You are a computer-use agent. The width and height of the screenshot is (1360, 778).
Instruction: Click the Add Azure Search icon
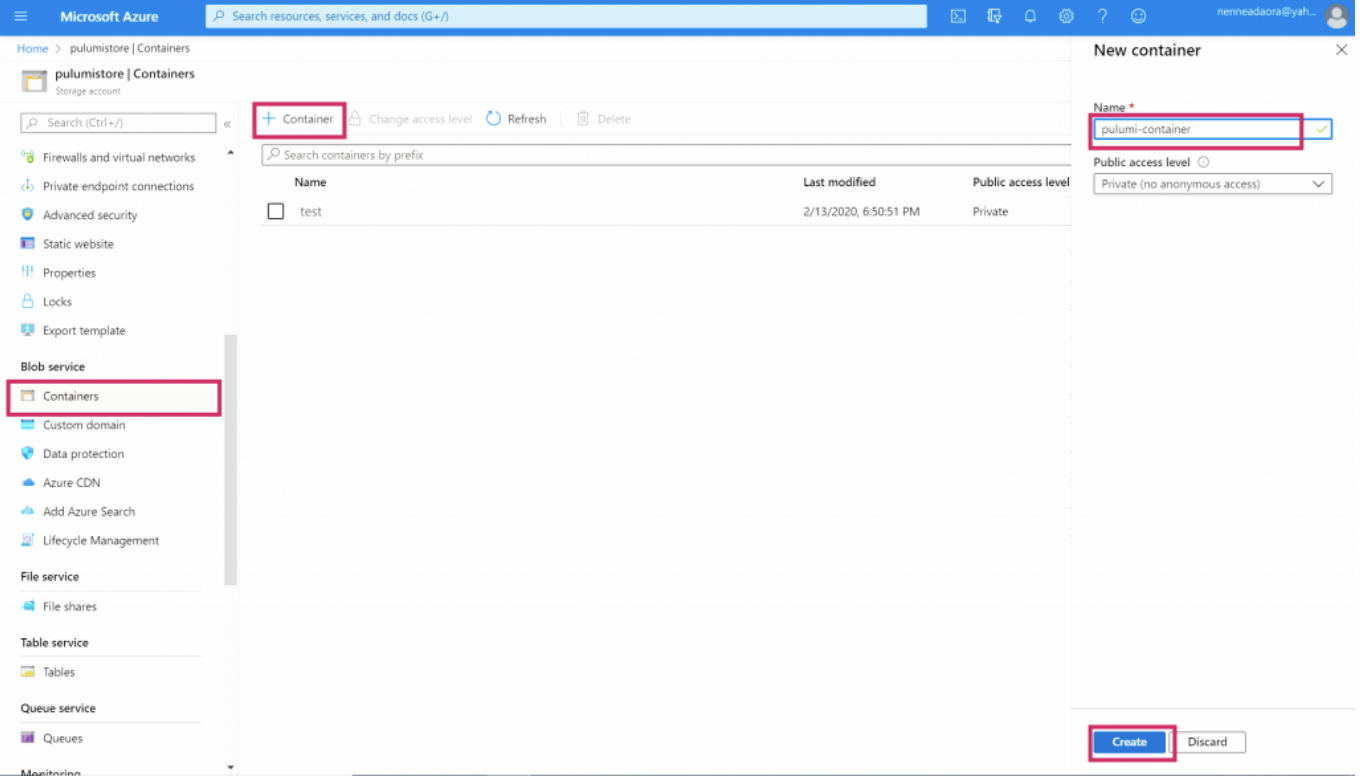28,513
